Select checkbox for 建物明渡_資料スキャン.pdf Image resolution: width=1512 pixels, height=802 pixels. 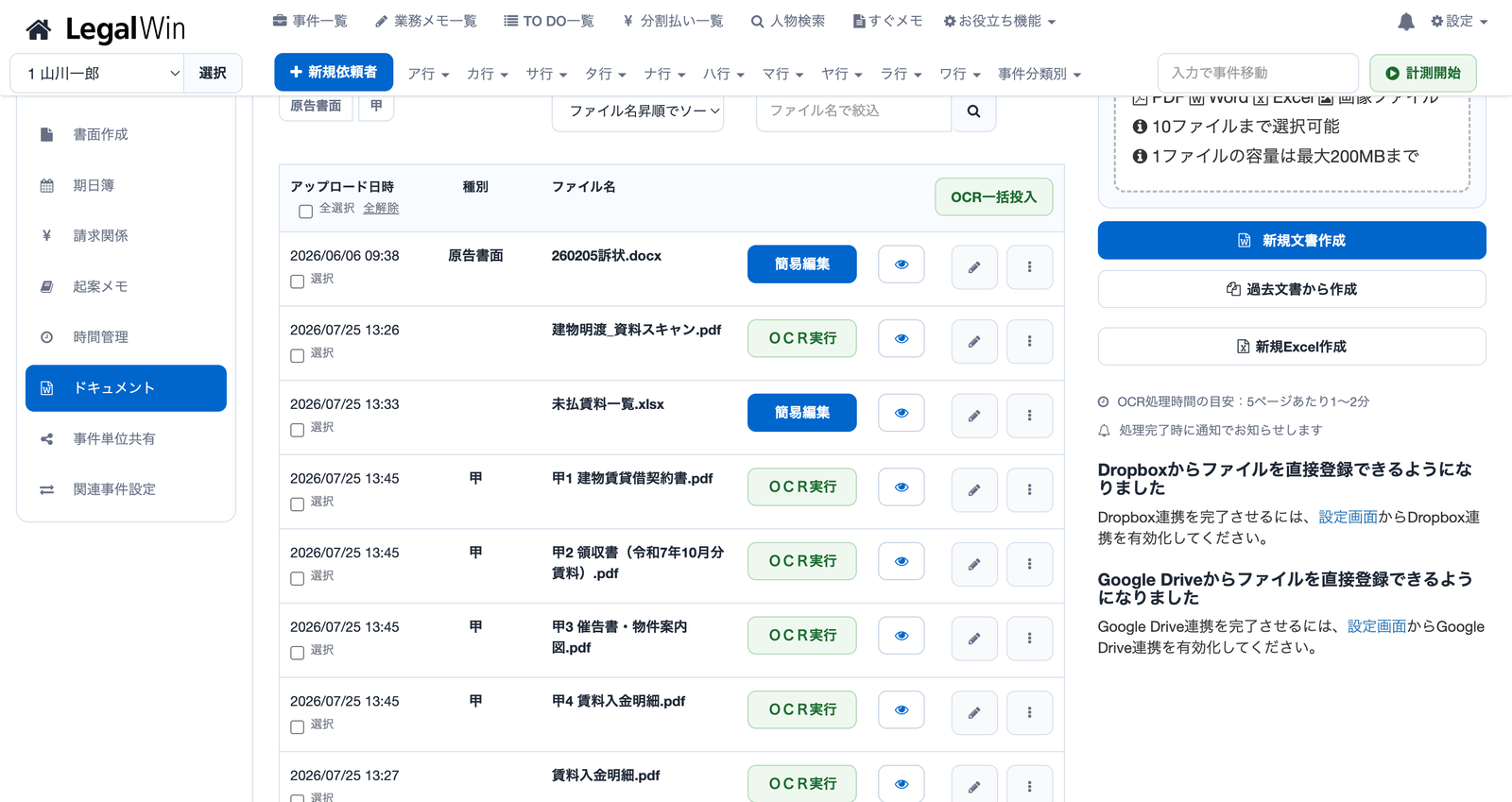point(297,356)
